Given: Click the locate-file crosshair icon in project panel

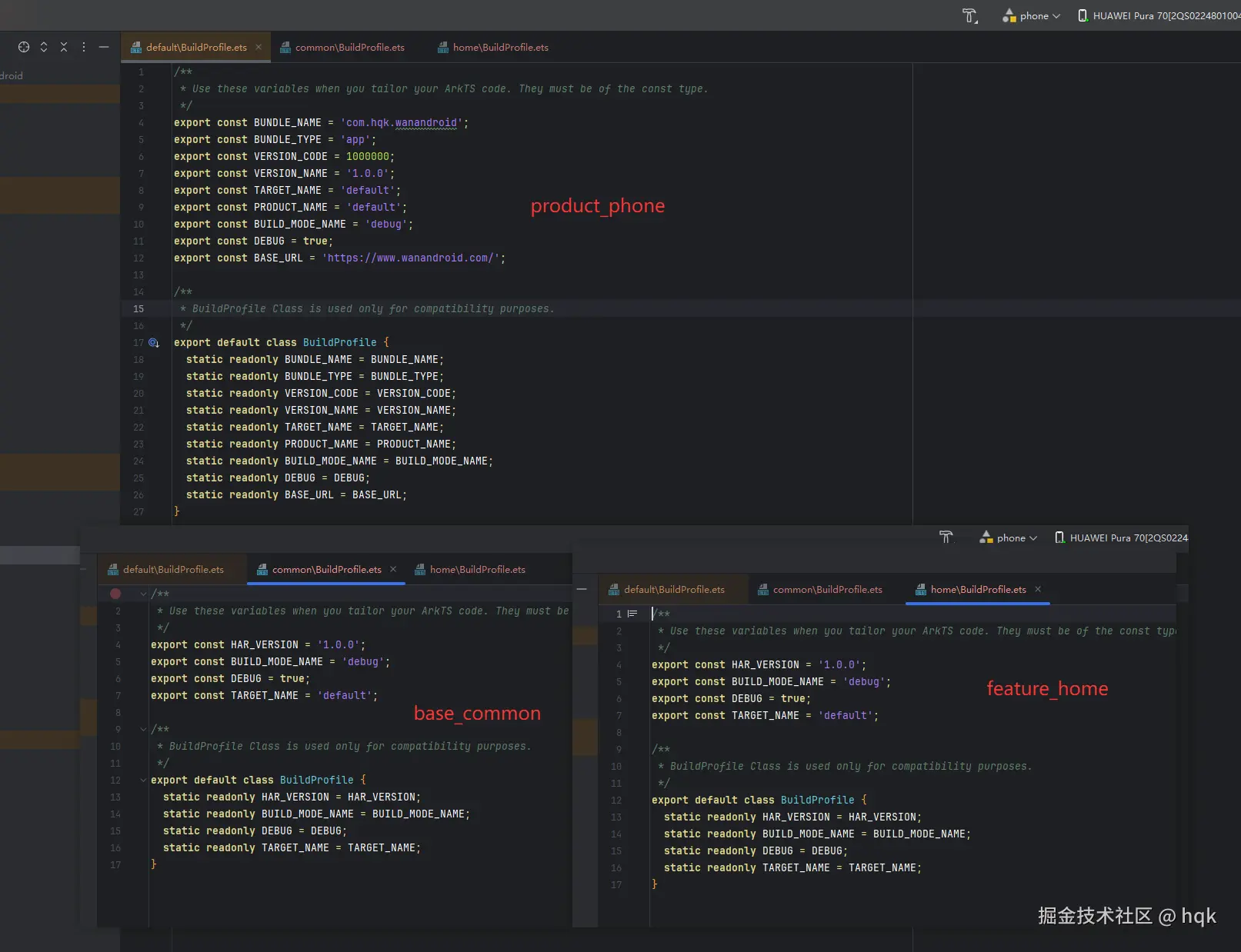Looking at the screenshot, I should pos(24,47).
